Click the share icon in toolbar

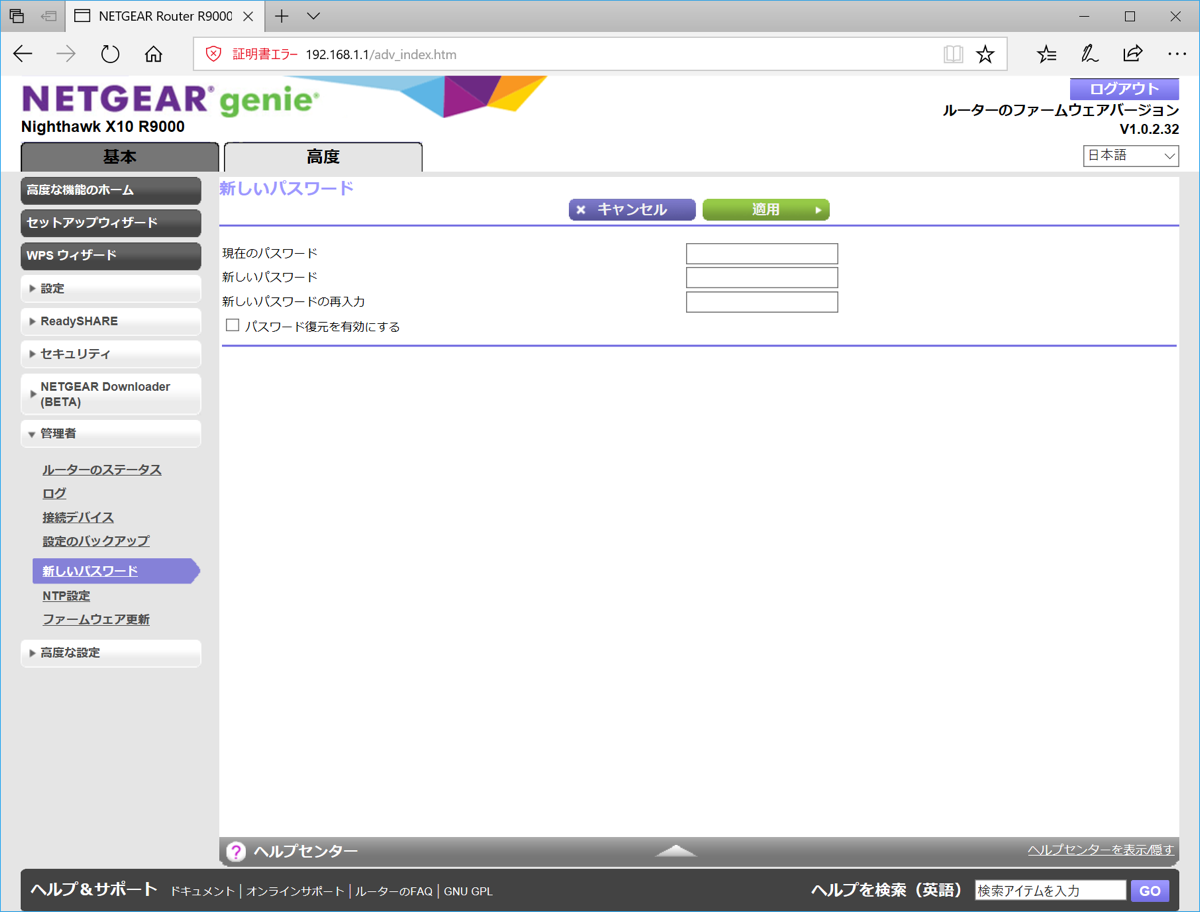coord(1132,54)
